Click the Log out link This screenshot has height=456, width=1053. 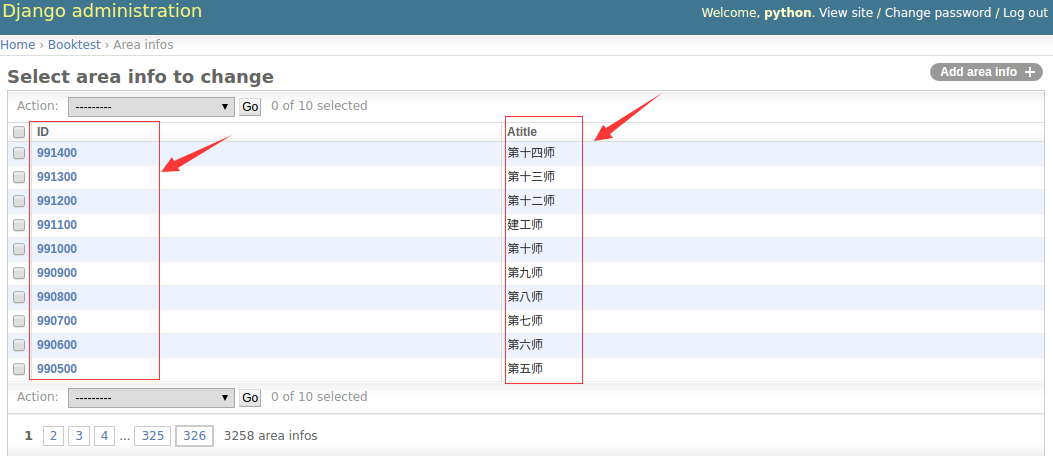point(1025,12)
